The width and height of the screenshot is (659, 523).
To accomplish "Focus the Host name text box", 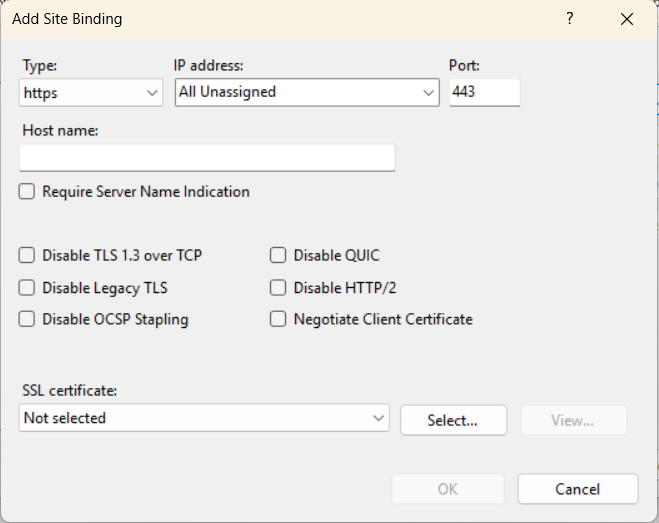I will pos(207,158).
